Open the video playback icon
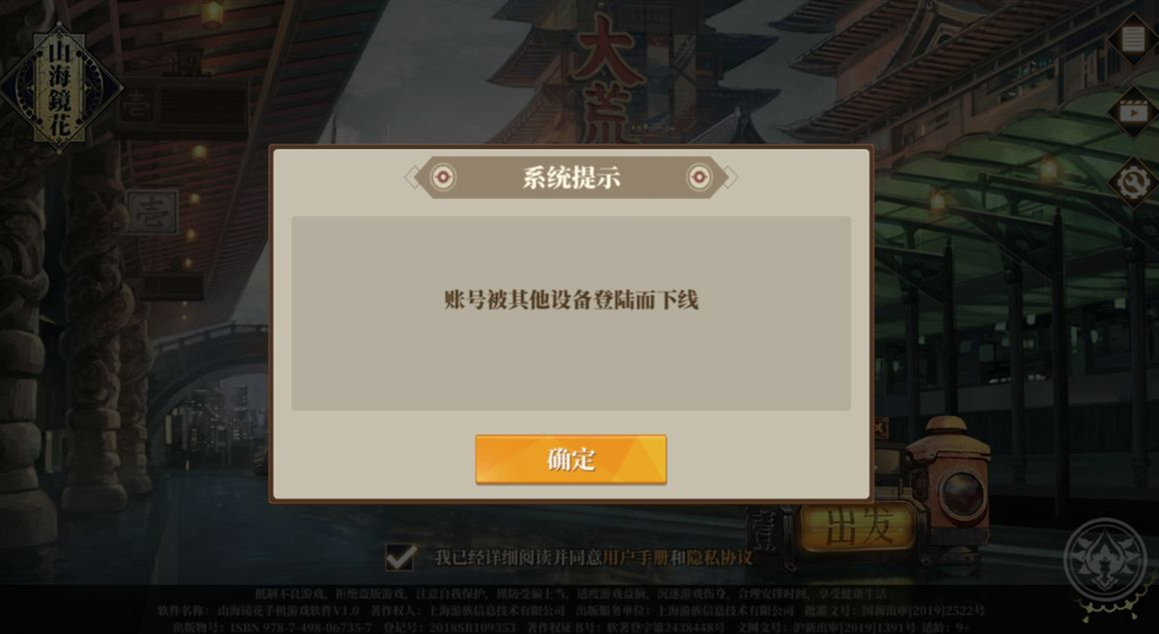Image resolution: width=1159 pixels, height=634 pixels. click(x=1134, y=112)
